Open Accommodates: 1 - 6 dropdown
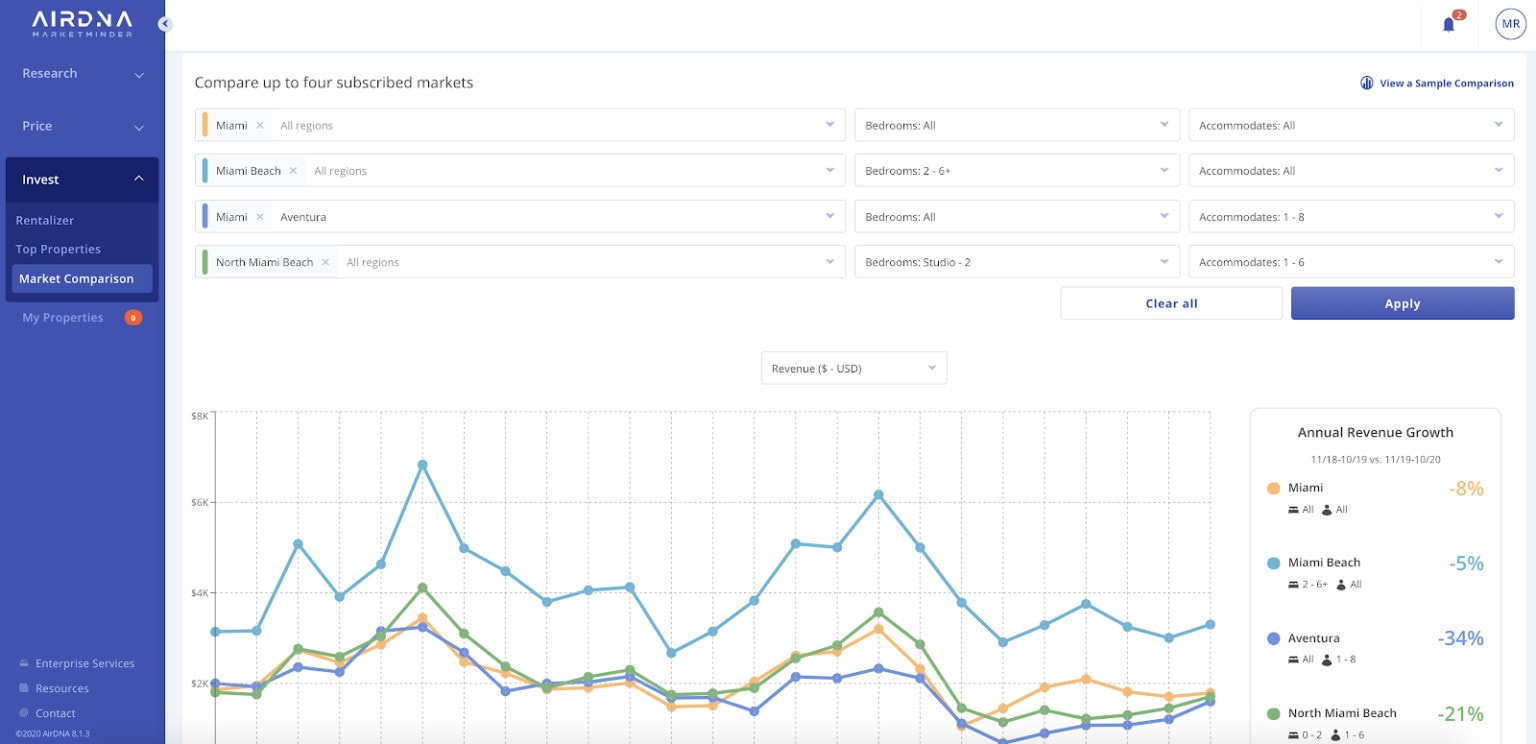The height and width of the screenshot is (744, 1536). (1351, 262)
